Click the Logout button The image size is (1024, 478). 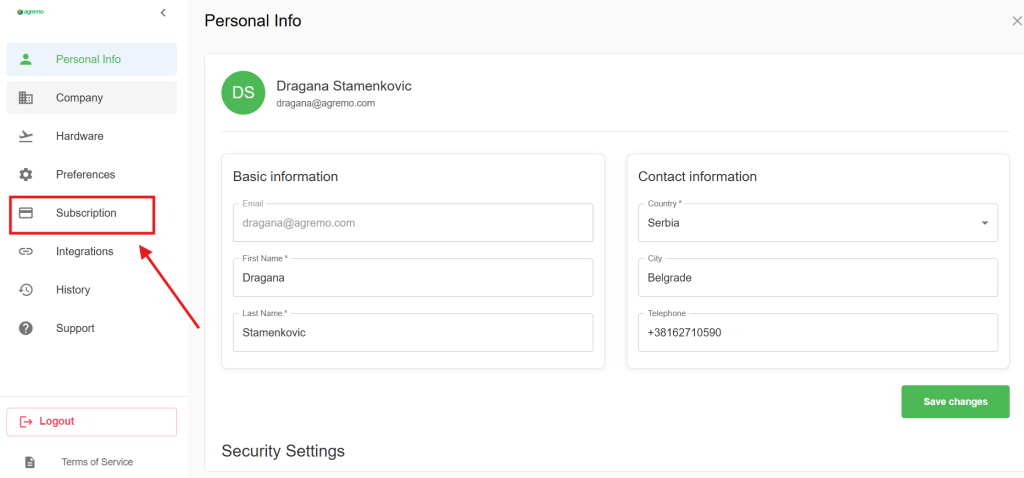point(91,422)
